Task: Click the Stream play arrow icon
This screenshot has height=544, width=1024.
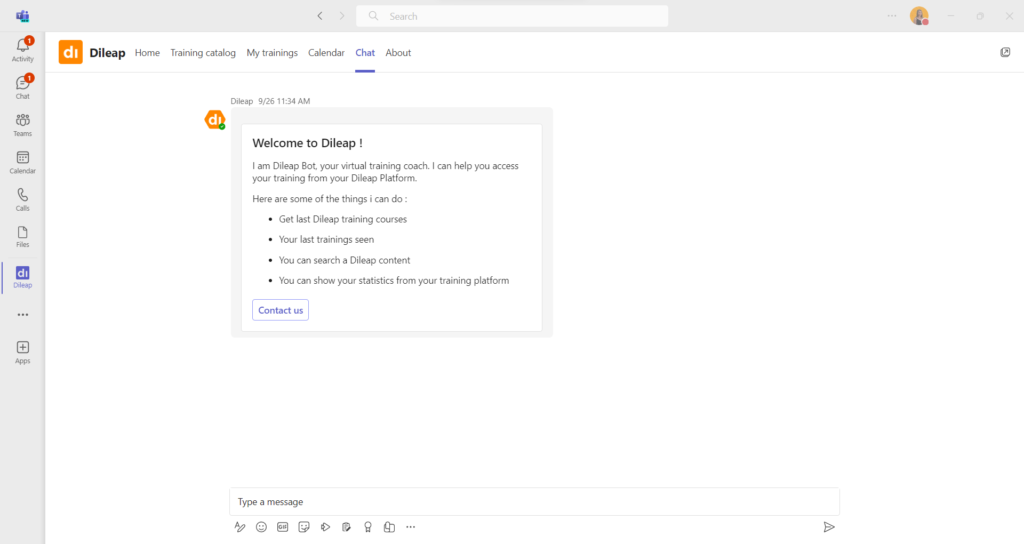Action: point(325,527)
